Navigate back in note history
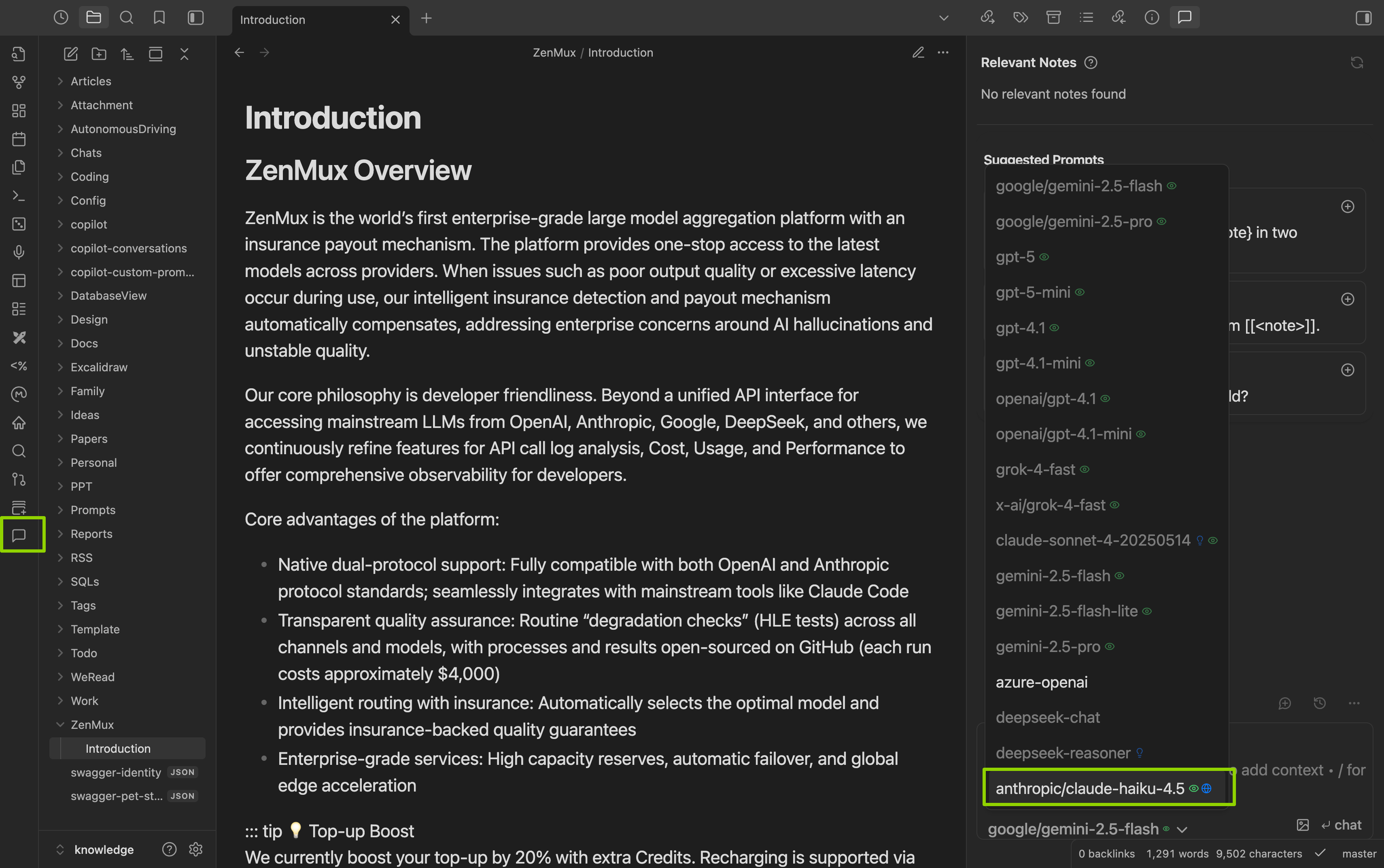This screenshot has width=1384, height=868. tap(240, 52)
